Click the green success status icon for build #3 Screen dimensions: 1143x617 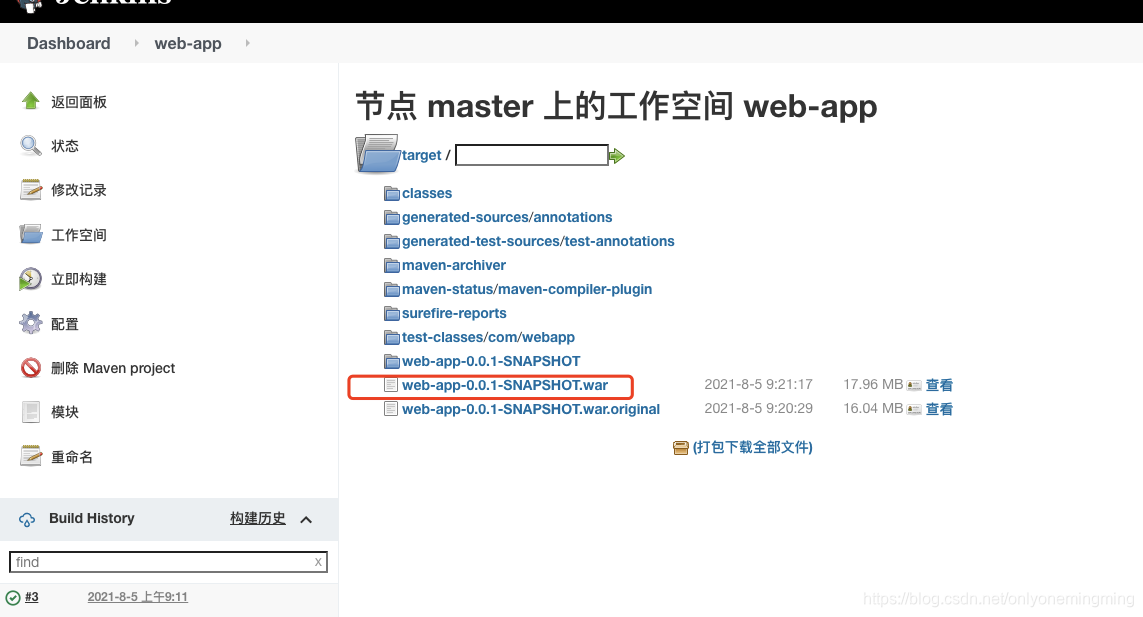[13, 598]
